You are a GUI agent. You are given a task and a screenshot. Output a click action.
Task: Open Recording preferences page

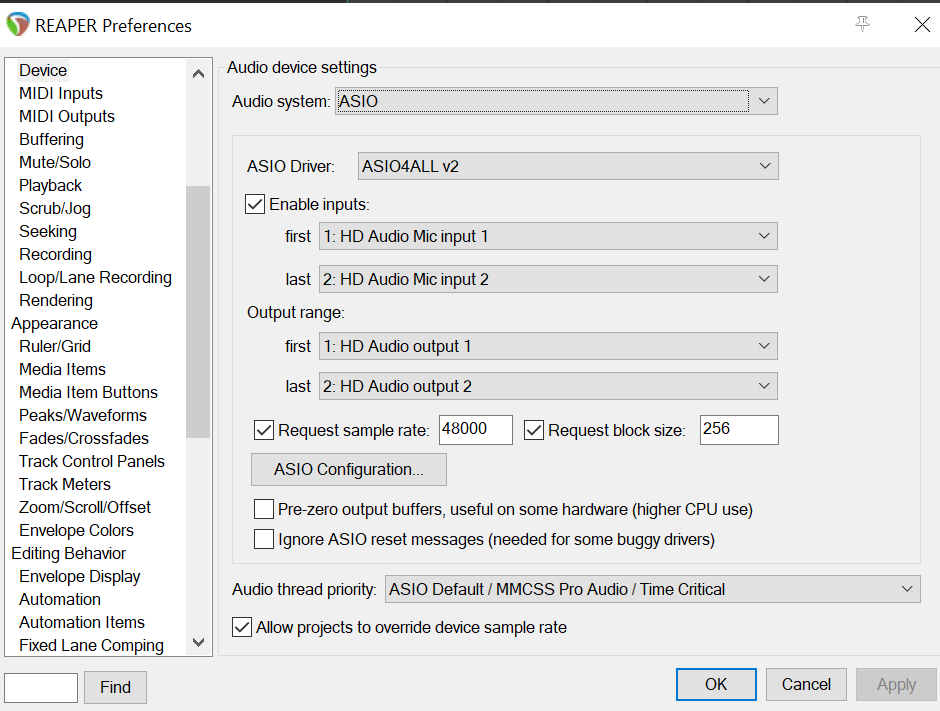(x=55, y=254)
